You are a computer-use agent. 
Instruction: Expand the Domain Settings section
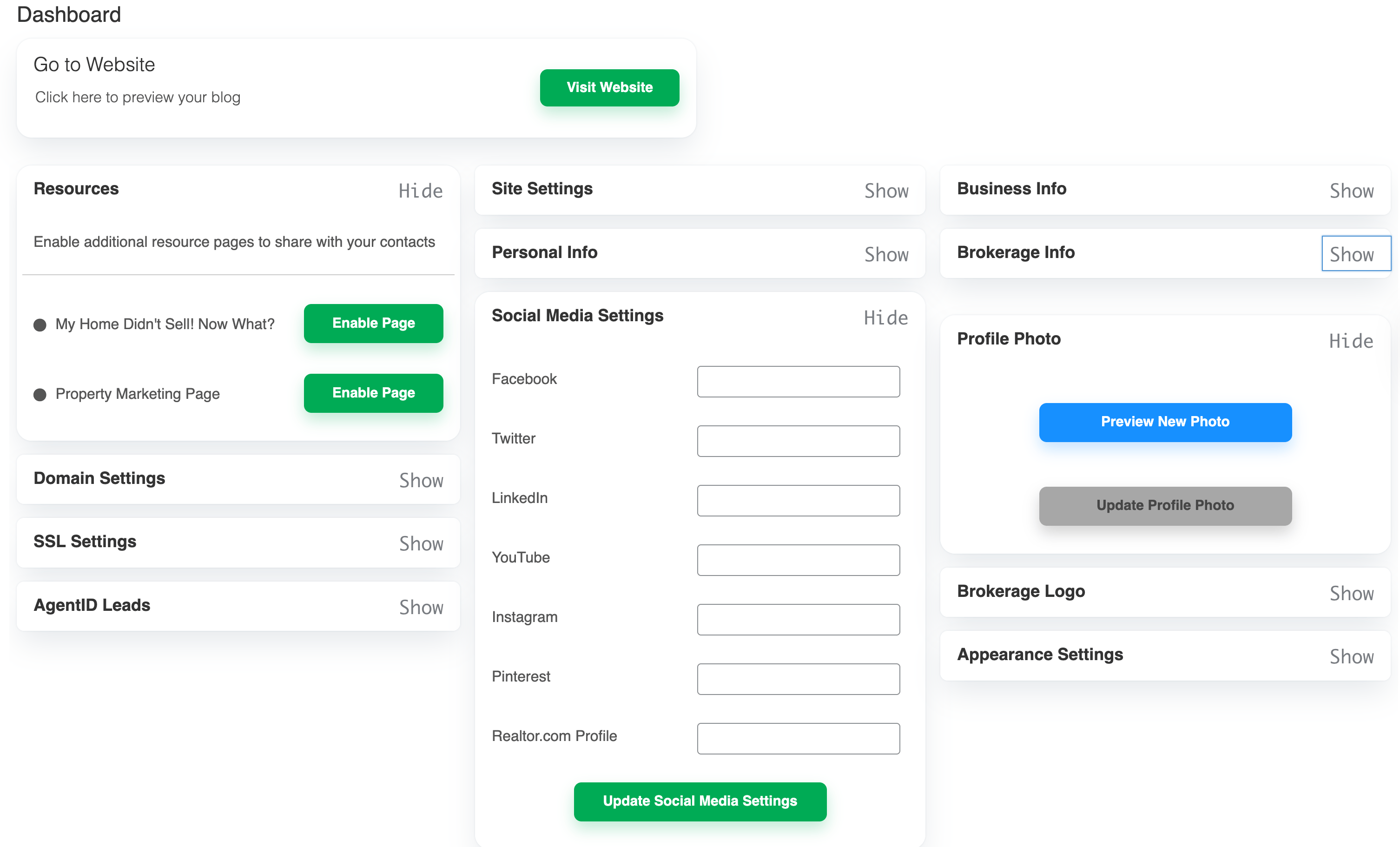421,481
